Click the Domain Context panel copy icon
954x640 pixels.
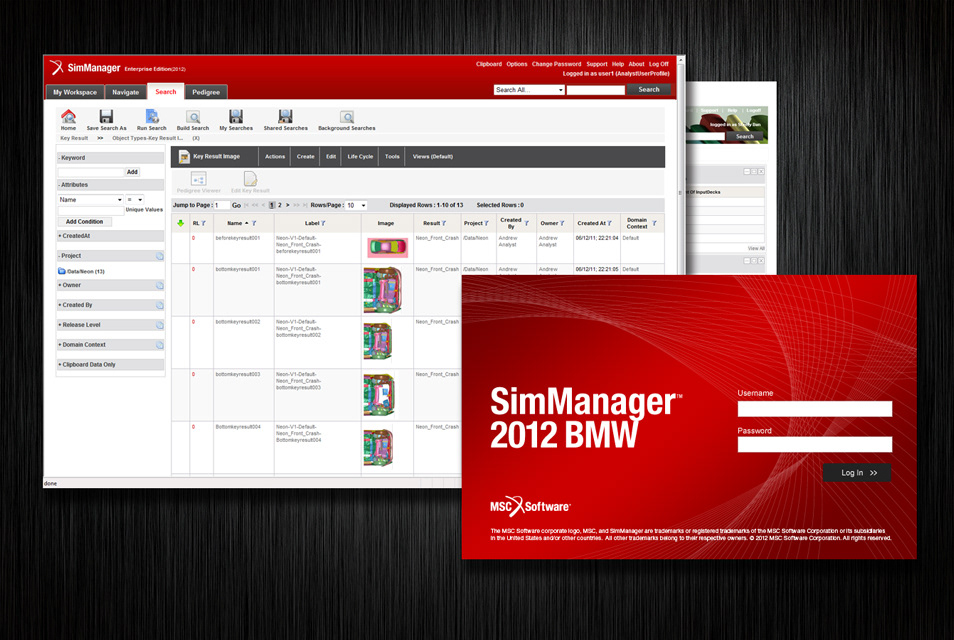(x=159, y=345)
